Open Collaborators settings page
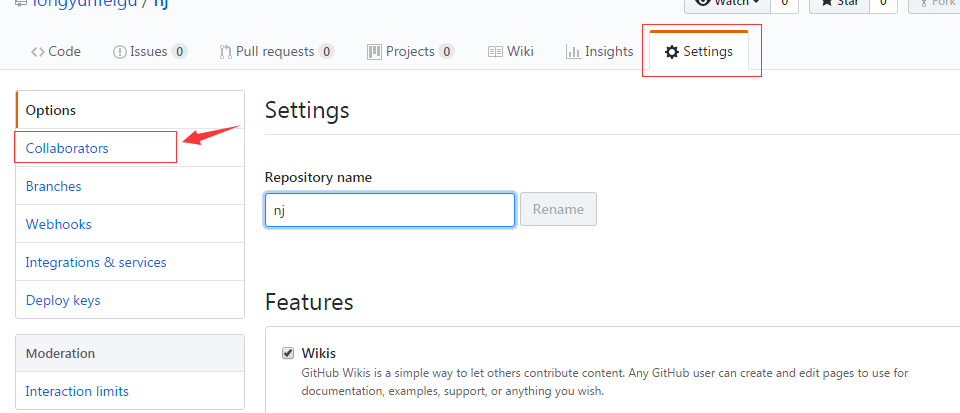 (130, 148)
